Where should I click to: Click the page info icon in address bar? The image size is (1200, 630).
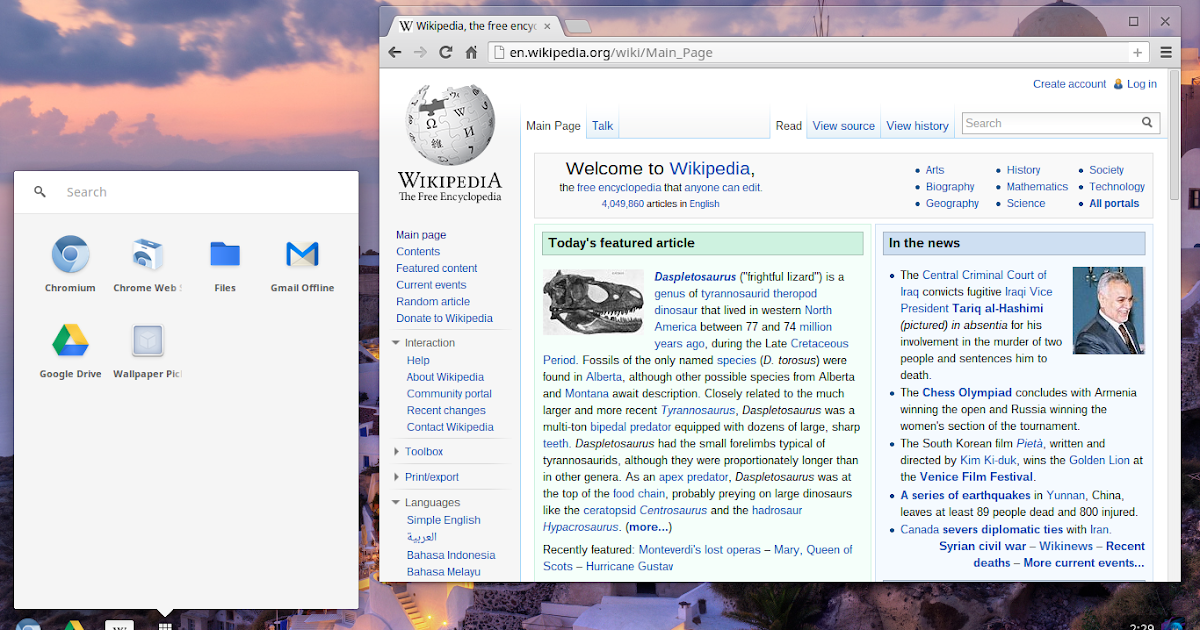pyautogui.click(x=500, y=52)
